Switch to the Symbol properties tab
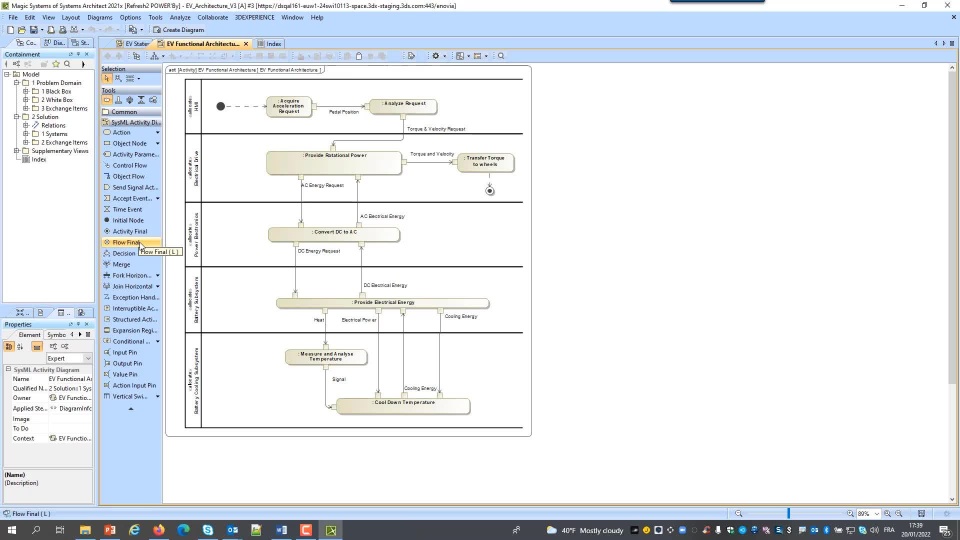This screenshot has height=540, width=960. point(56,335)
